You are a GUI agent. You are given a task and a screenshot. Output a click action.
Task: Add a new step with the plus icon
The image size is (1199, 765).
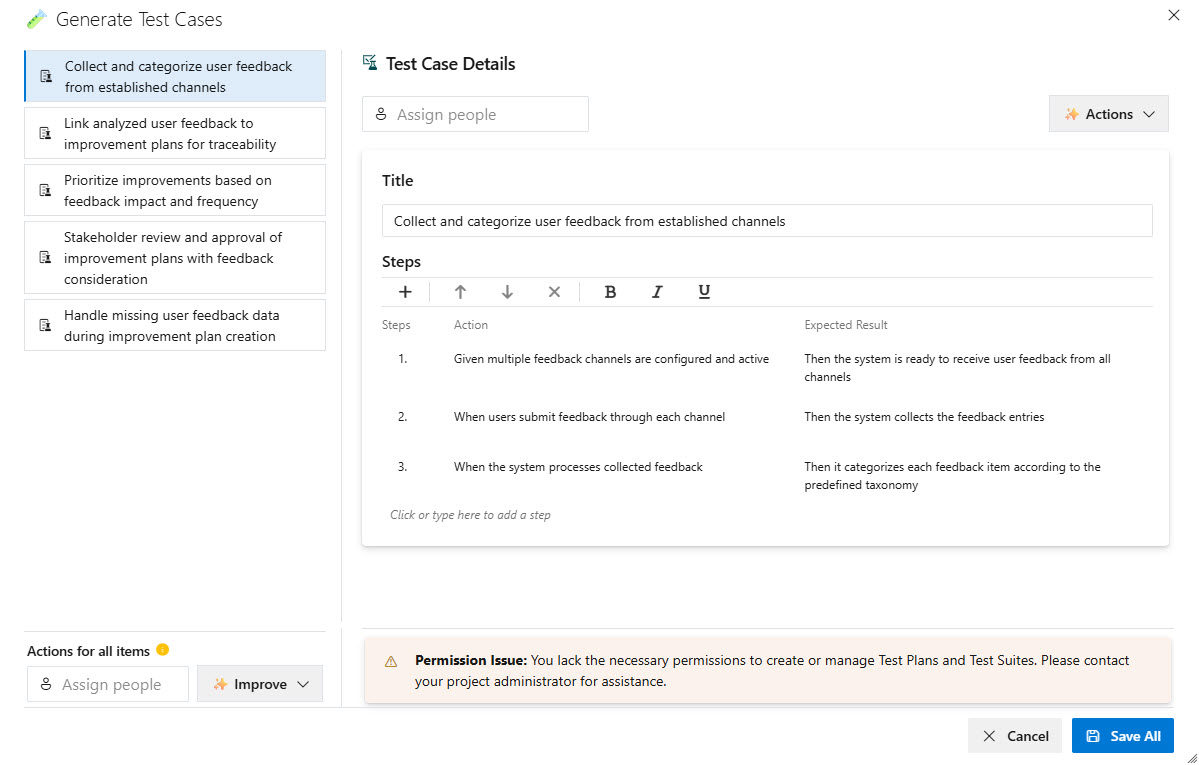405,291
